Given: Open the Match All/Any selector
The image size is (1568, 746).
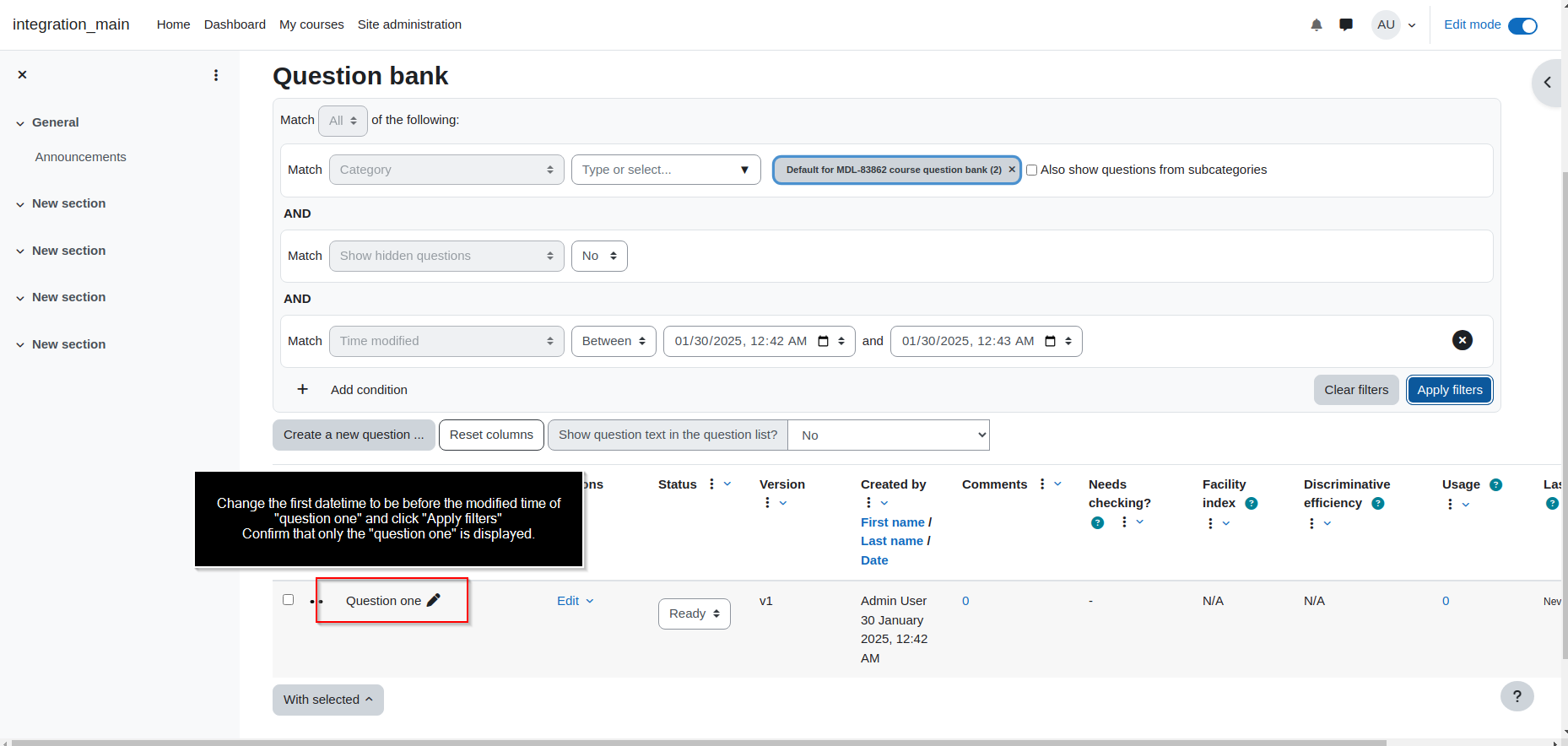Looking at the screenshot, I should 343,121.
